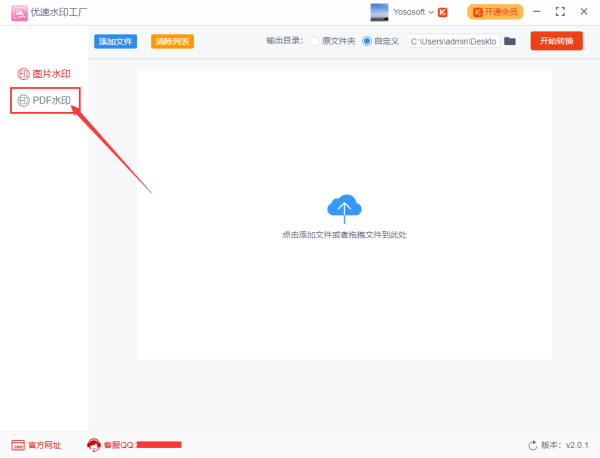This screenshot has width=600, height=458.
Task: Toggle fullscreen window mode icon
Action: tap(560, 12)
